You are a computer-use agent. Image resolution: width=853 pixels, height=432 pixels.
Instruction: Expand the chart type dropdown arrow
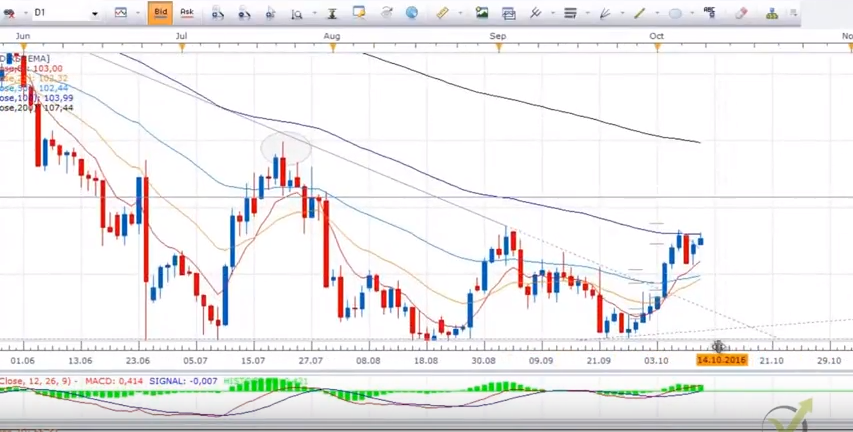tap(137, 13)
